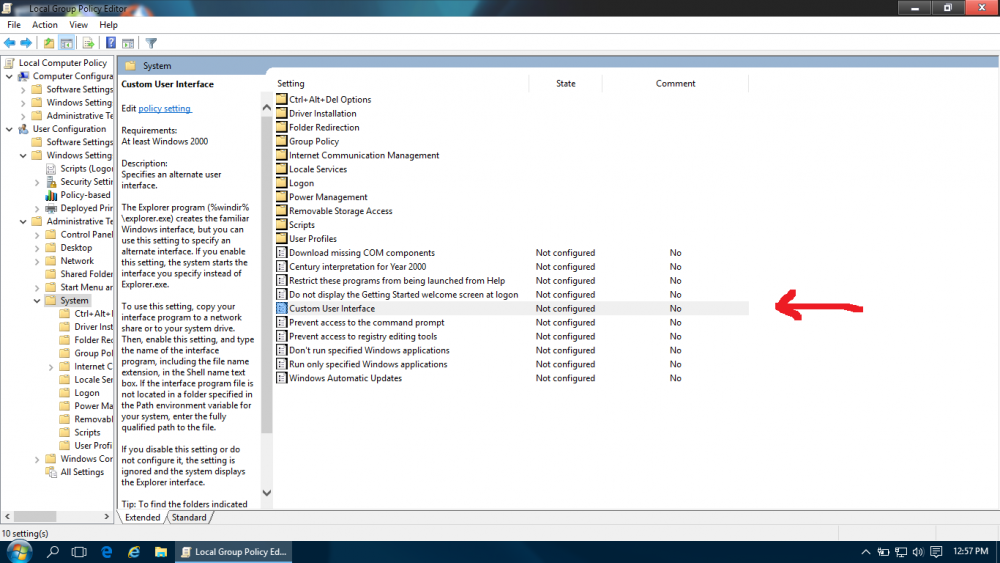The image size is (1000, 563).
Task: Open the View menu
Action: 79,25
